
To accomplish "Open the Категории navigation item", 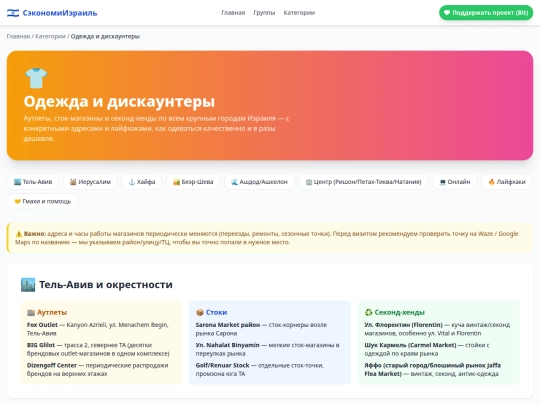I will click(299, 13).
